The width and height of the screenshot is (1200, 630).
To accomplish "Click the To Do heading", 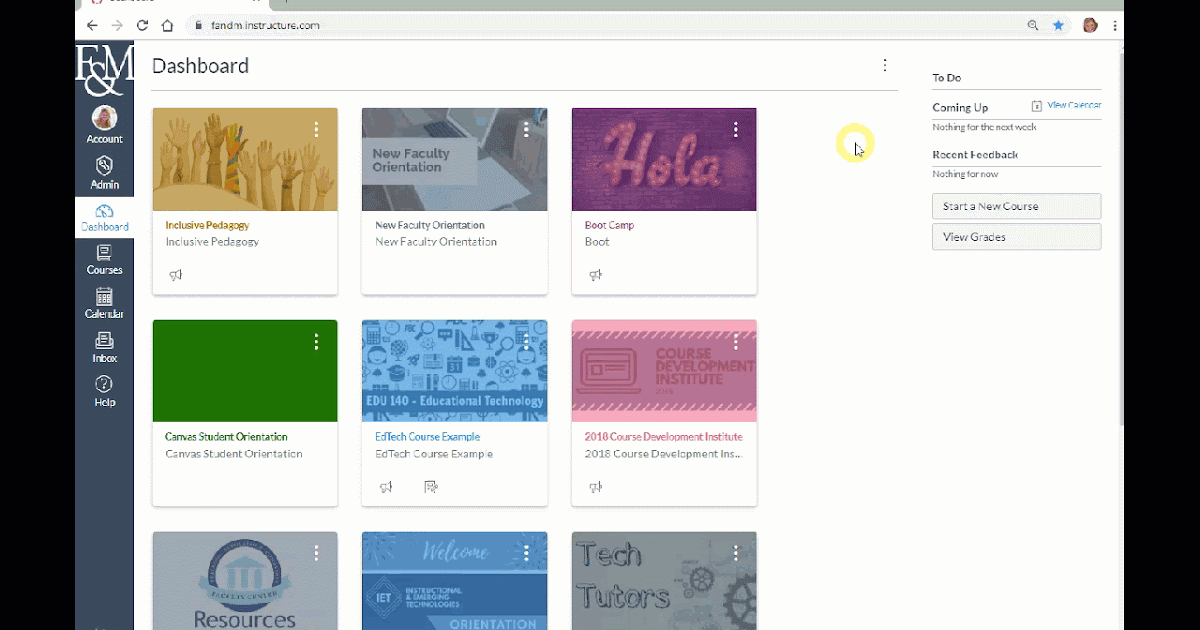I will 946,77.
